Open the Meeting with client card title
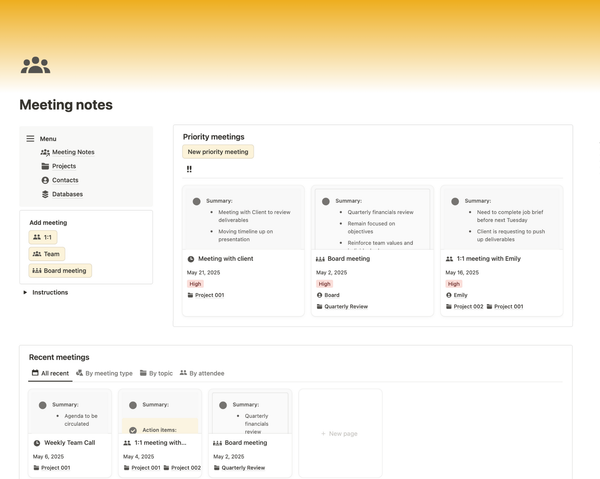This screenshot has width=600, height=479. 226,259
